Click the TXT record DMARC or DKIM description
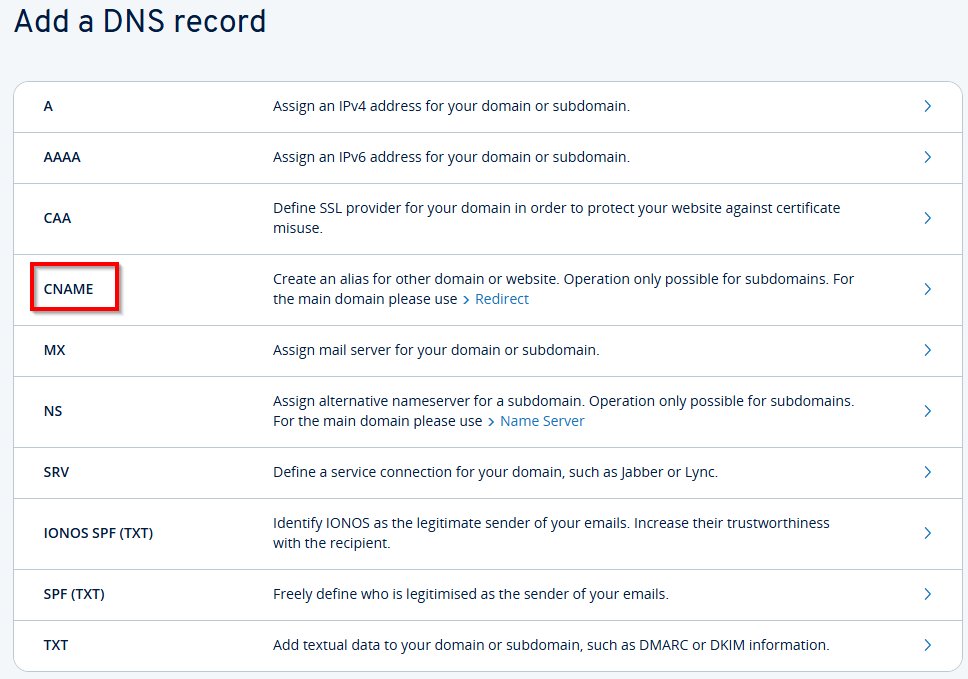Image resolution: width=968 pixels, height=679 pixels. [x=550, y=645]
